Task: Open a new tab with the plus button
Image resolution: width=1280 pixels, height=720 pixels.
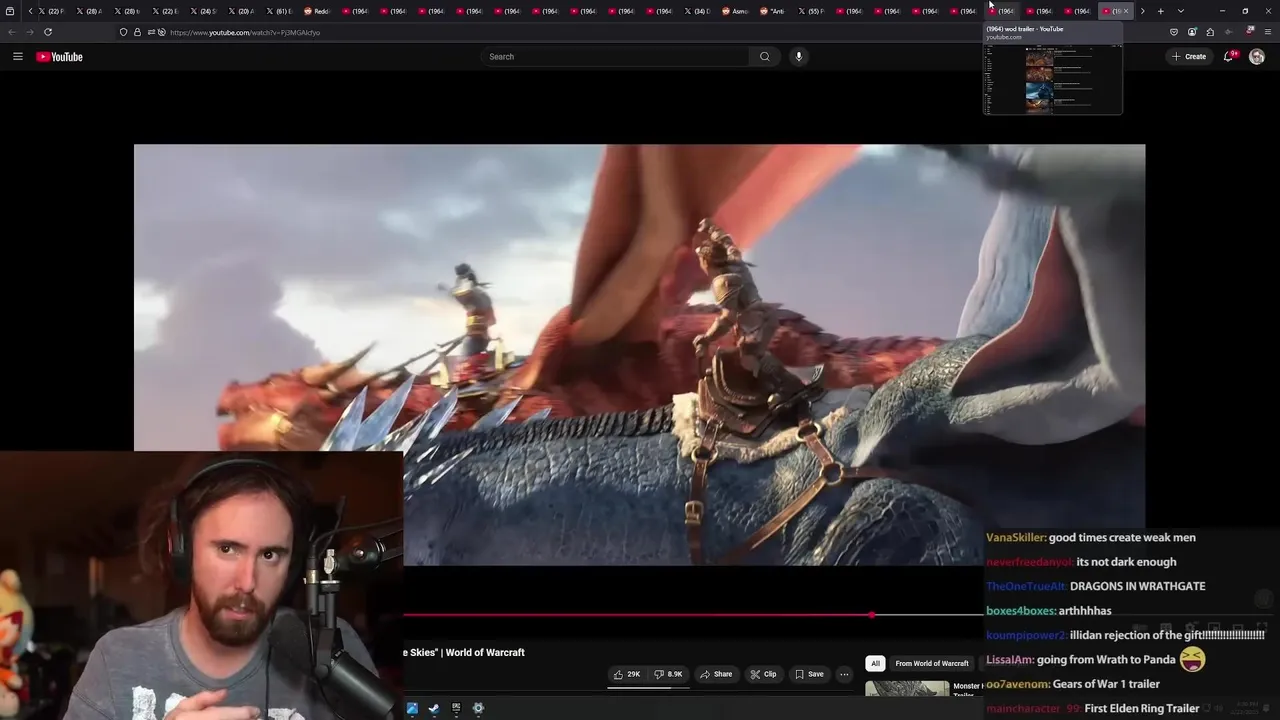Action: coord(1160,11)
